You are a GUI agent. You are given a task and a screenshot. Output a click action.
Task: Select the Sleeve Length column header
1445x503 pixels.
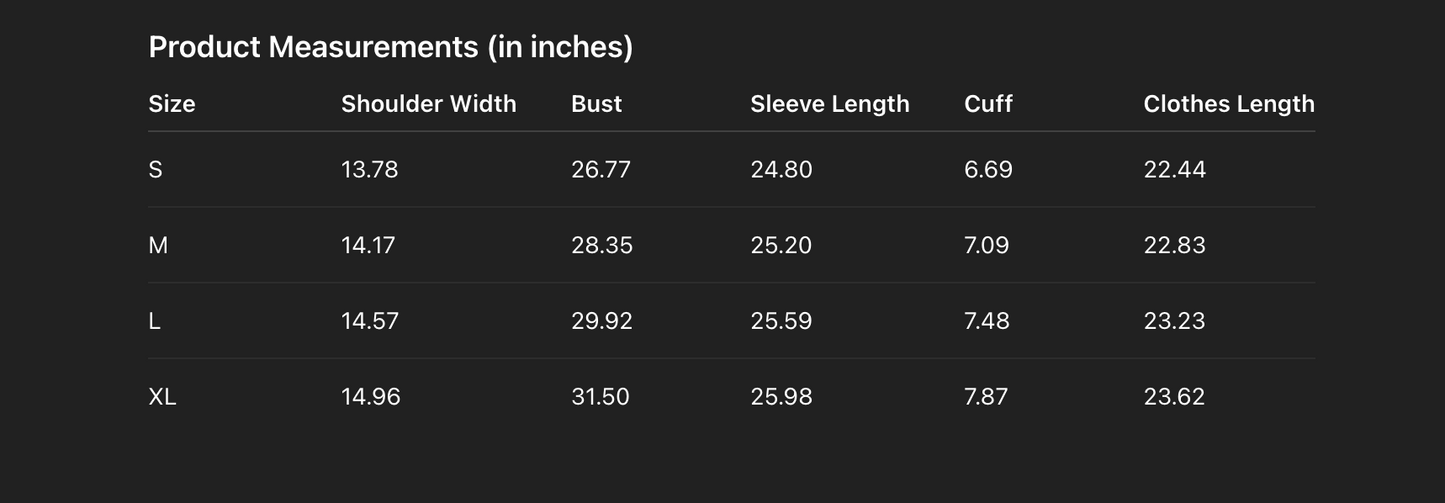point(830,104)
